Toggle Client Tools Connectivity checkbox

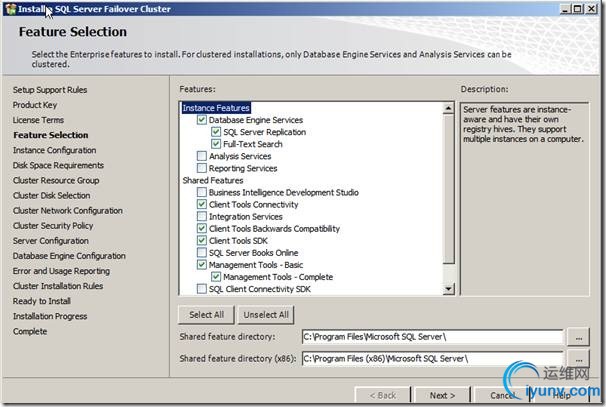click(201, 204)
